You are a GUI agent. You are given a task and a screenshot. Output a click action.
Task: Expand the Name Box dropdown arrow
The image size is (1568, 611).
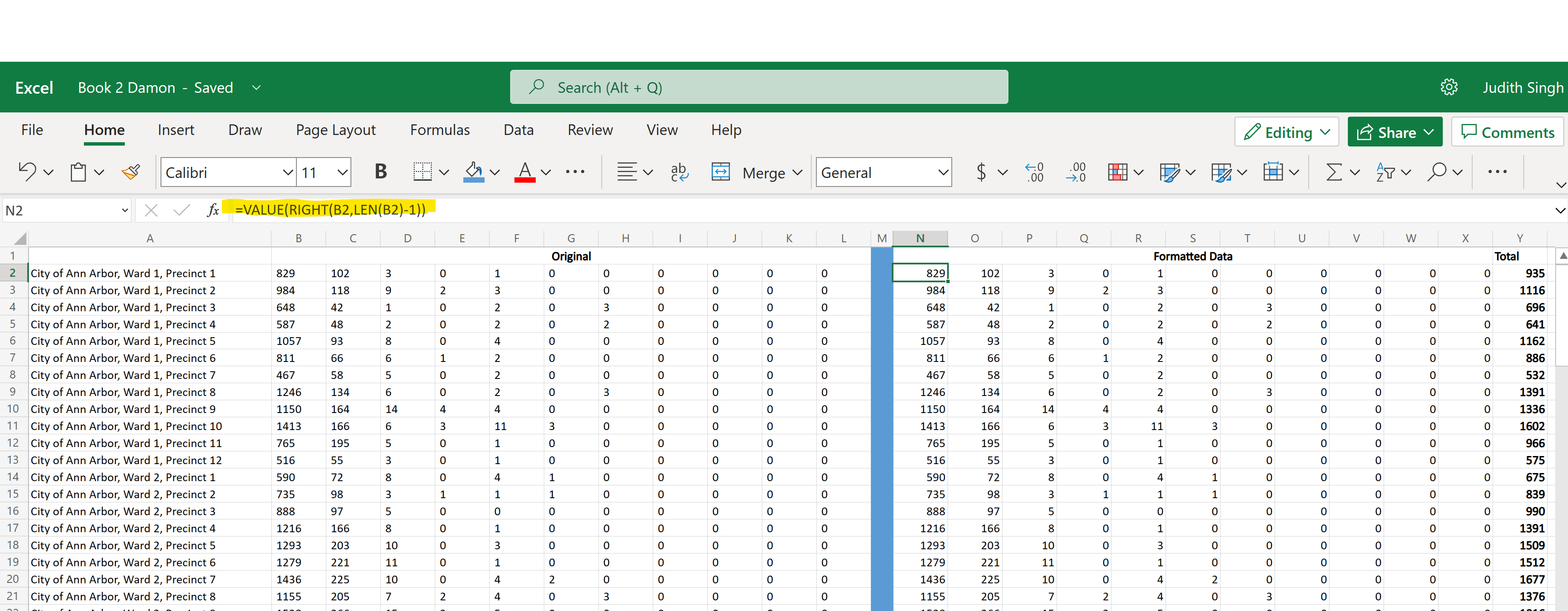125,211
